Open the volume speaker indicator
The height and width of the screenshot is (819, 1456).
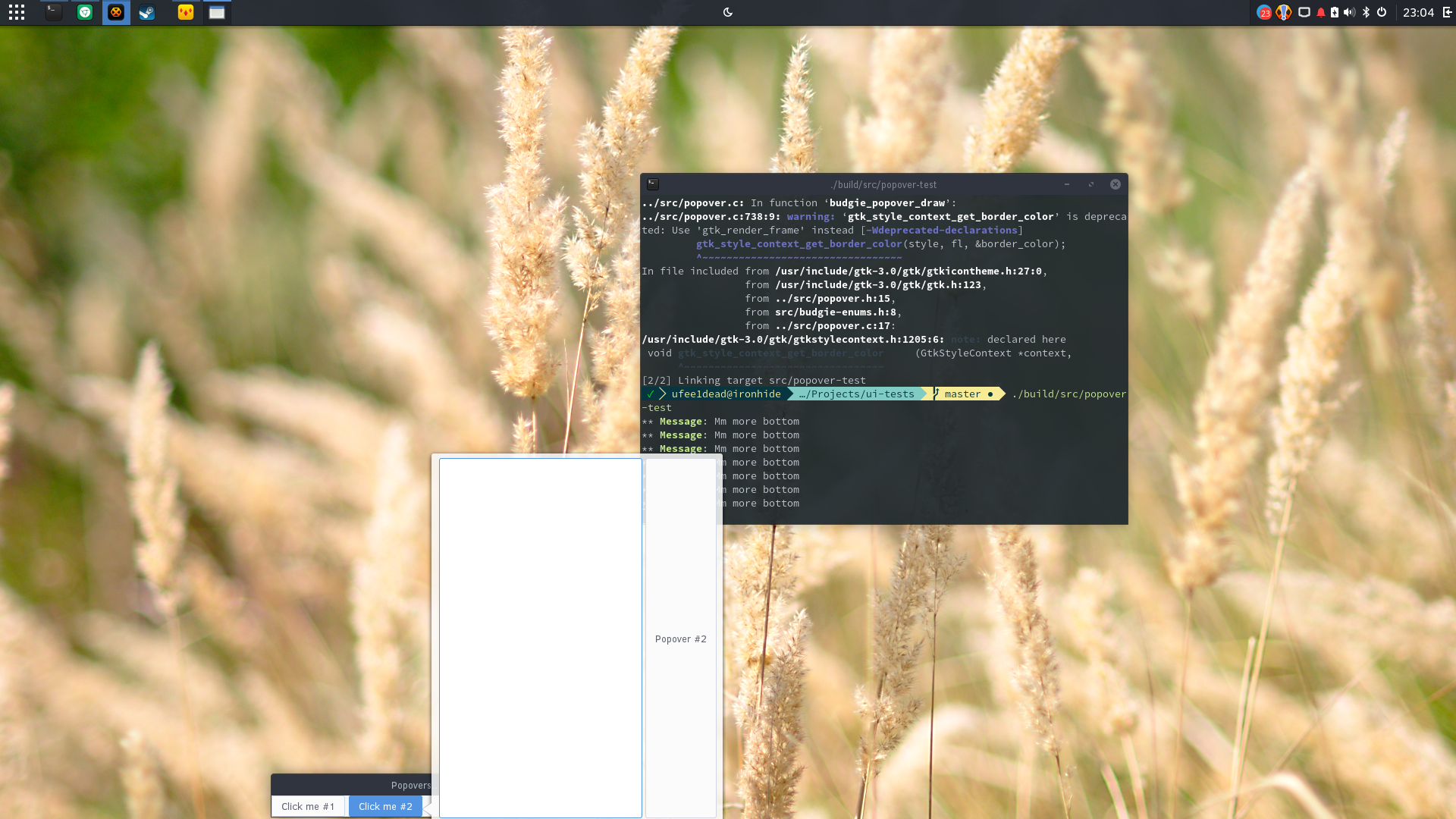pos(1350,12)
